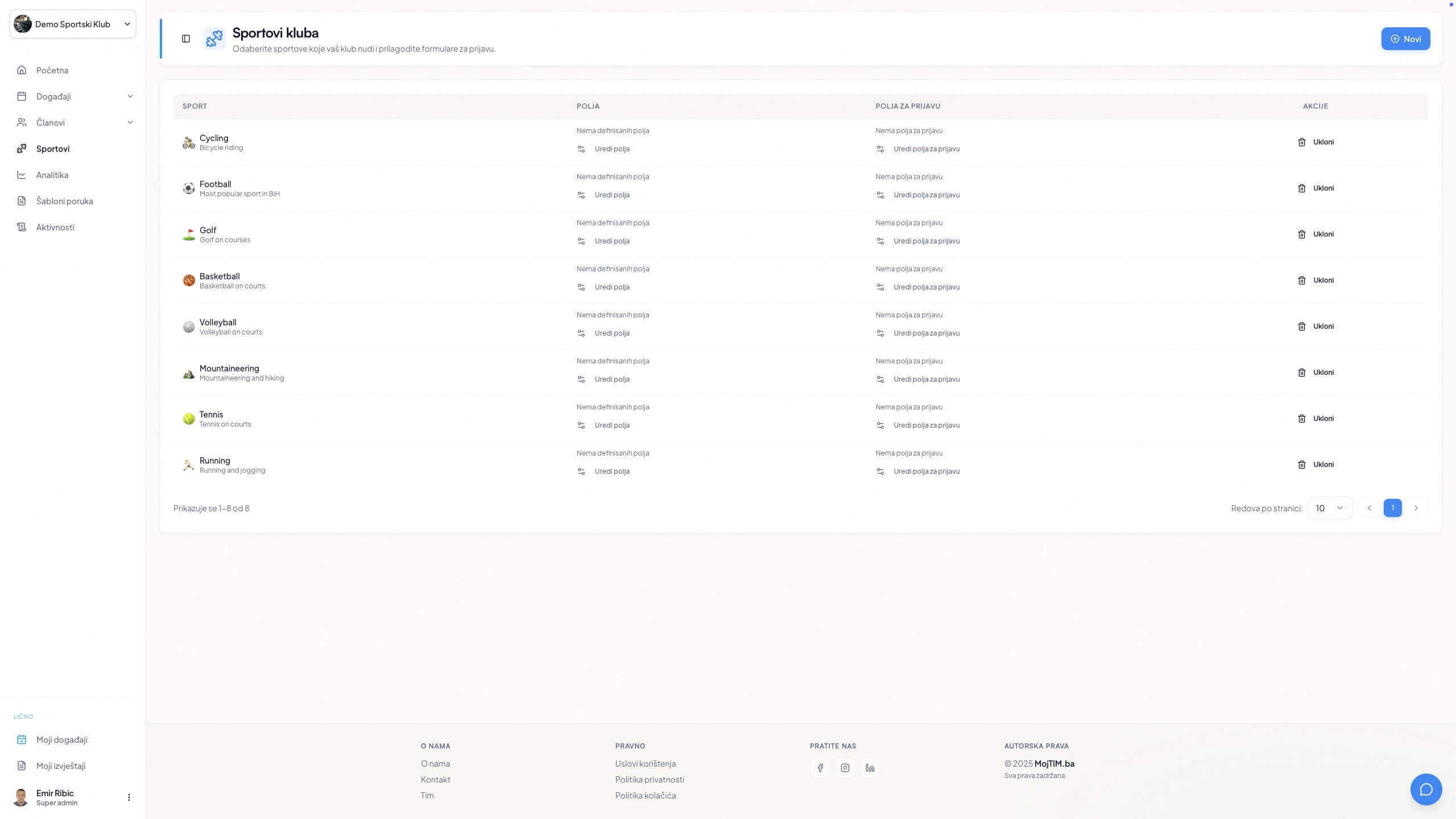
Task: Open the chat bubble support widget
Action: click(1426, 789)
